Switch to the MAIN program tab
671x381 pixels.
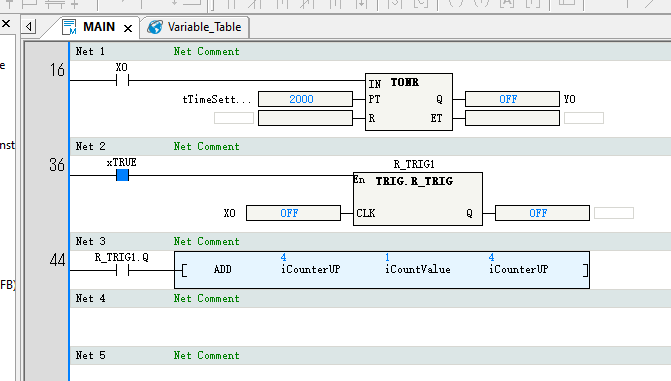99,27
